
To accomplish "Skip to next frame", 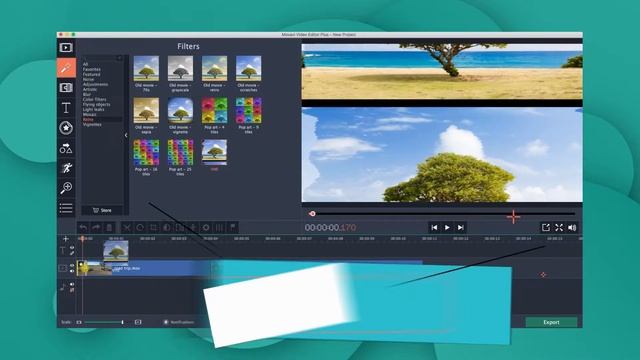I will coord(460,227).
